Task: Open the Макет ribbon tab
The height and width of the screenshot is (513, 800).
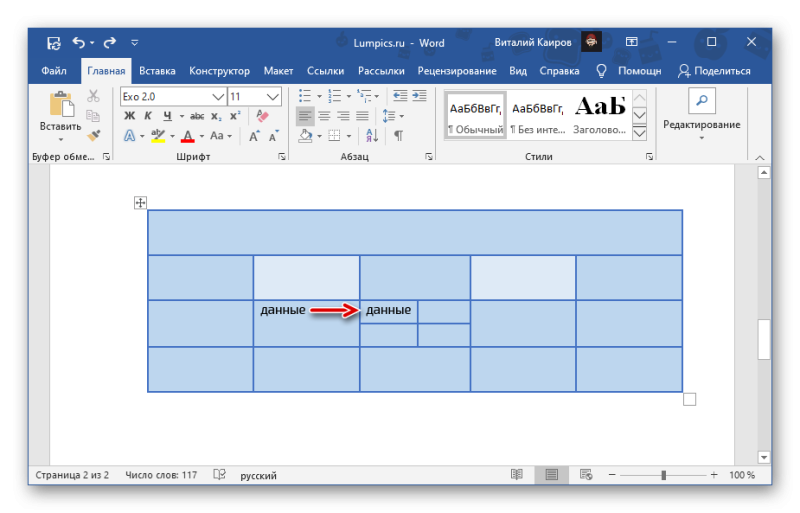Action: tap(278, 71)
